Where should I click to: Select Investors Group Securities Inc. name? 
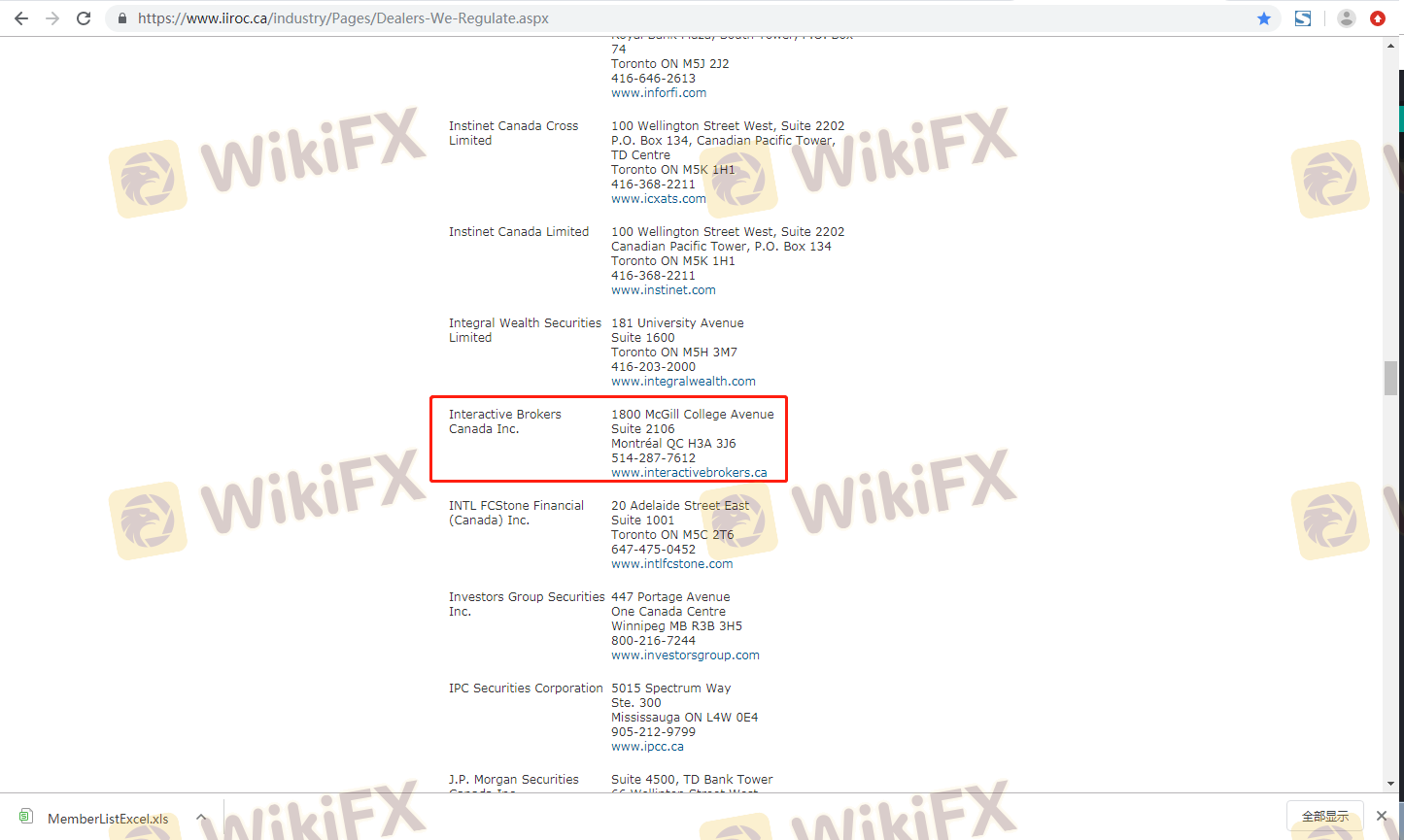click(x=527, y=604)
